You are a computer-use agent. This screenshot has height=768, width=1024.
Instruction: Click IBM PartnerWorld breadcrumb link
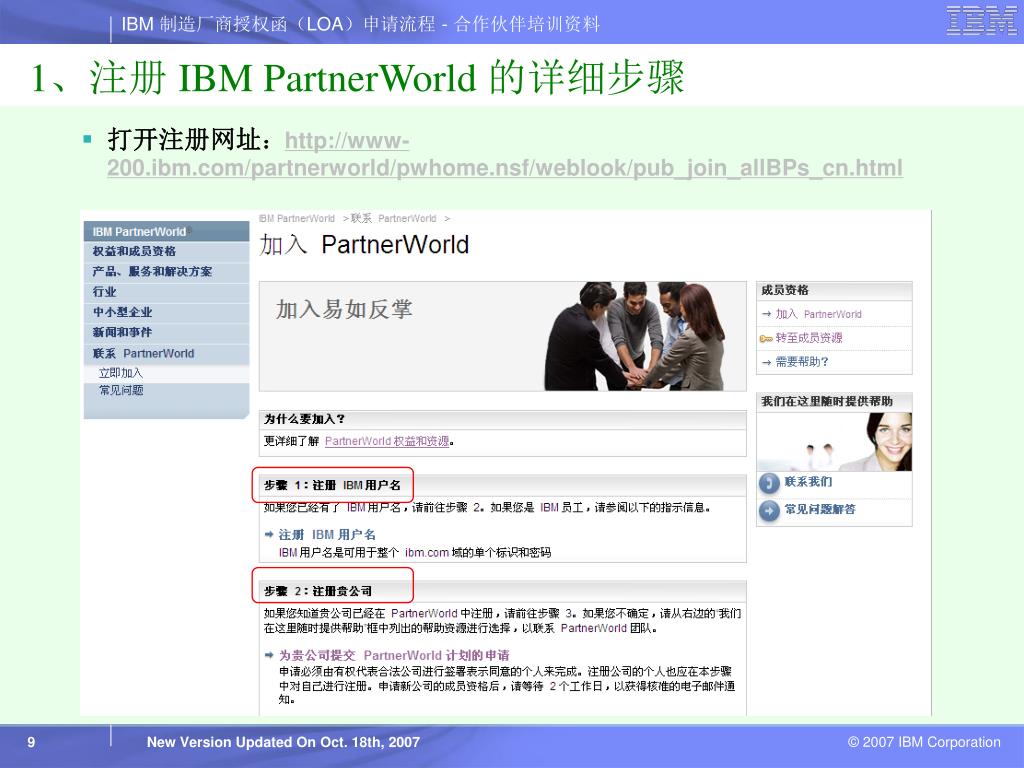coord(296,219)
